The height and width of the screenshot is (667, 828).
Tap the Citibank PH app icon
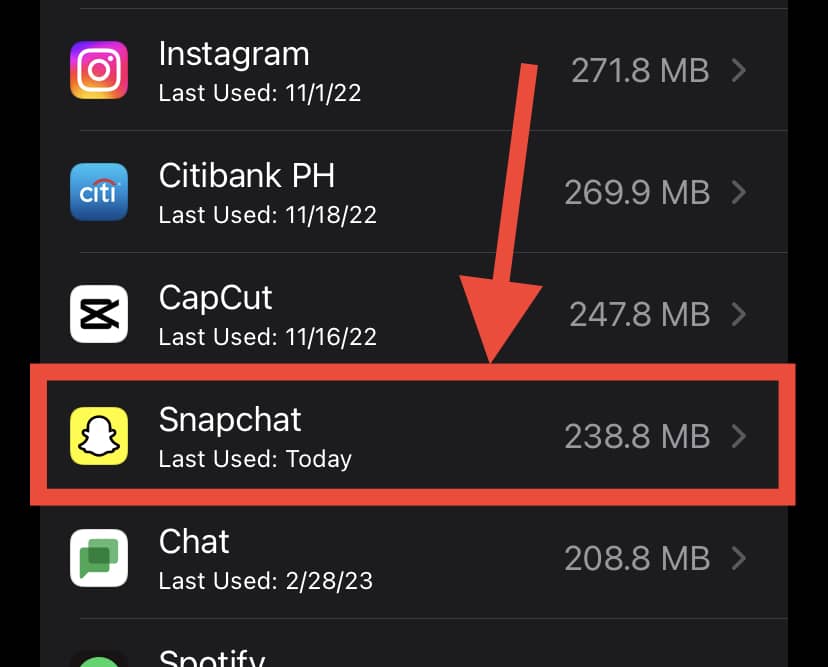pos(99,192)
